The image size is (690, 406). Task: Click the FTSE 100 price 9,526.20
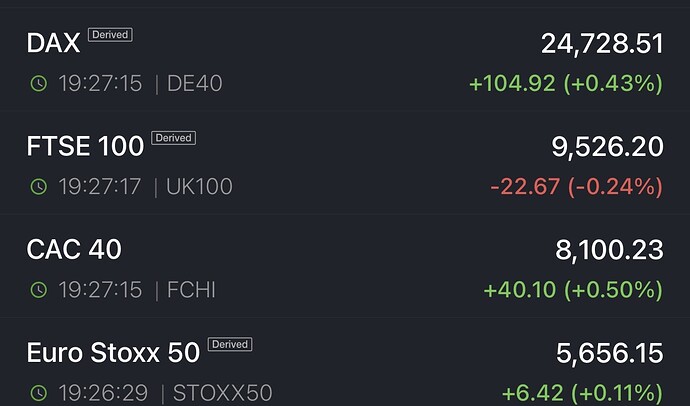pyautogui.click(x=607, y=147)
